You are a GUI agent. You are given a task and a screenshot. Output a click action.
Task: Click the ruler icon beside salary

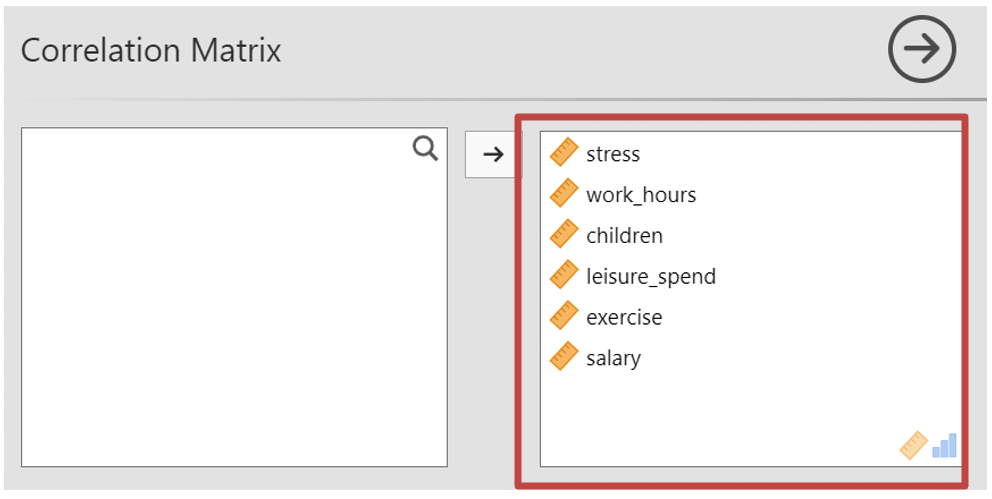tap(564, 357)
